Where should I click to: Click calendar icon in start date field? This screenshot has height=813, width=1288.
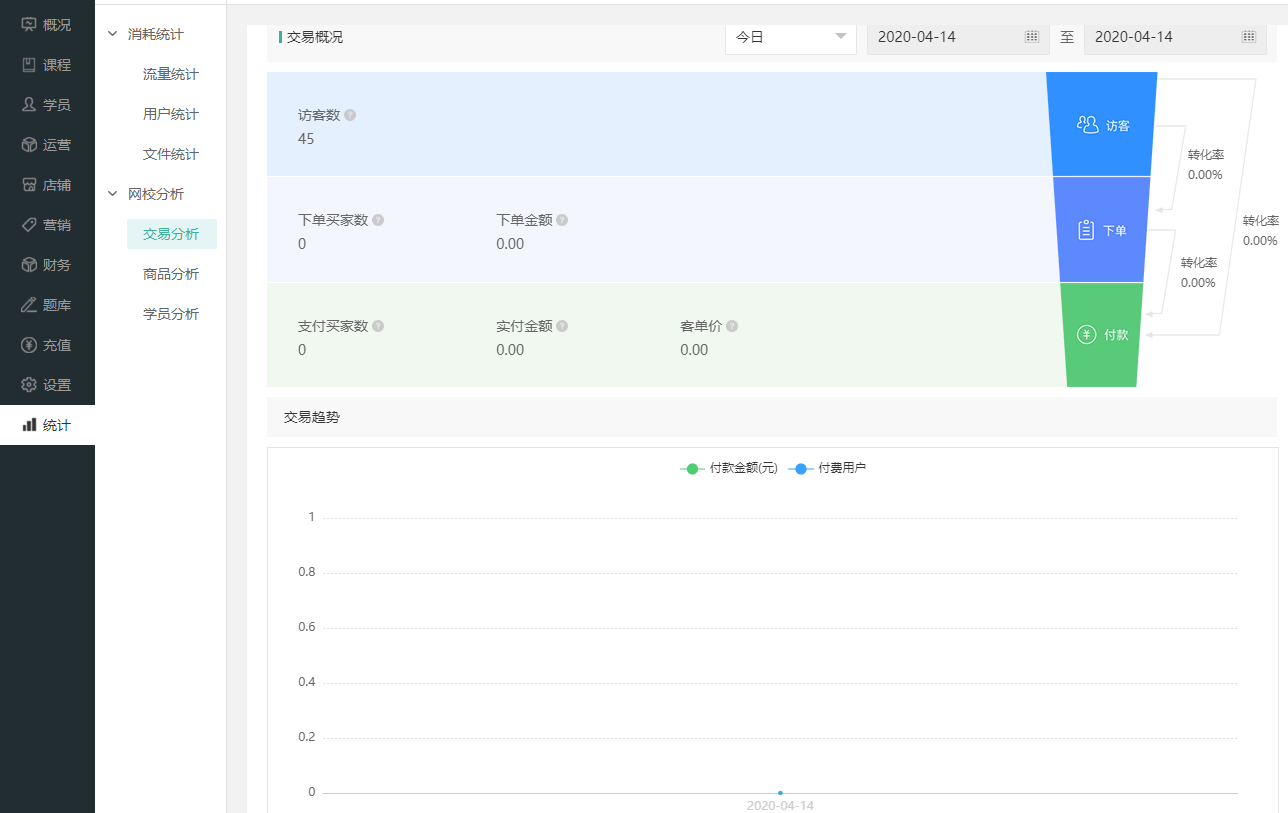tap(1031, 37)
